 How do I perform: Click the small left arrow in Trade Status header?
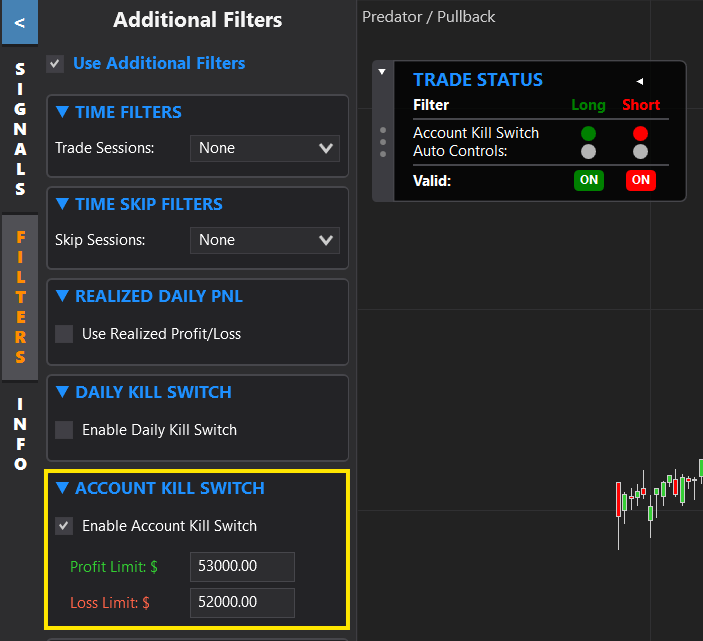click(x=640, y=81)
